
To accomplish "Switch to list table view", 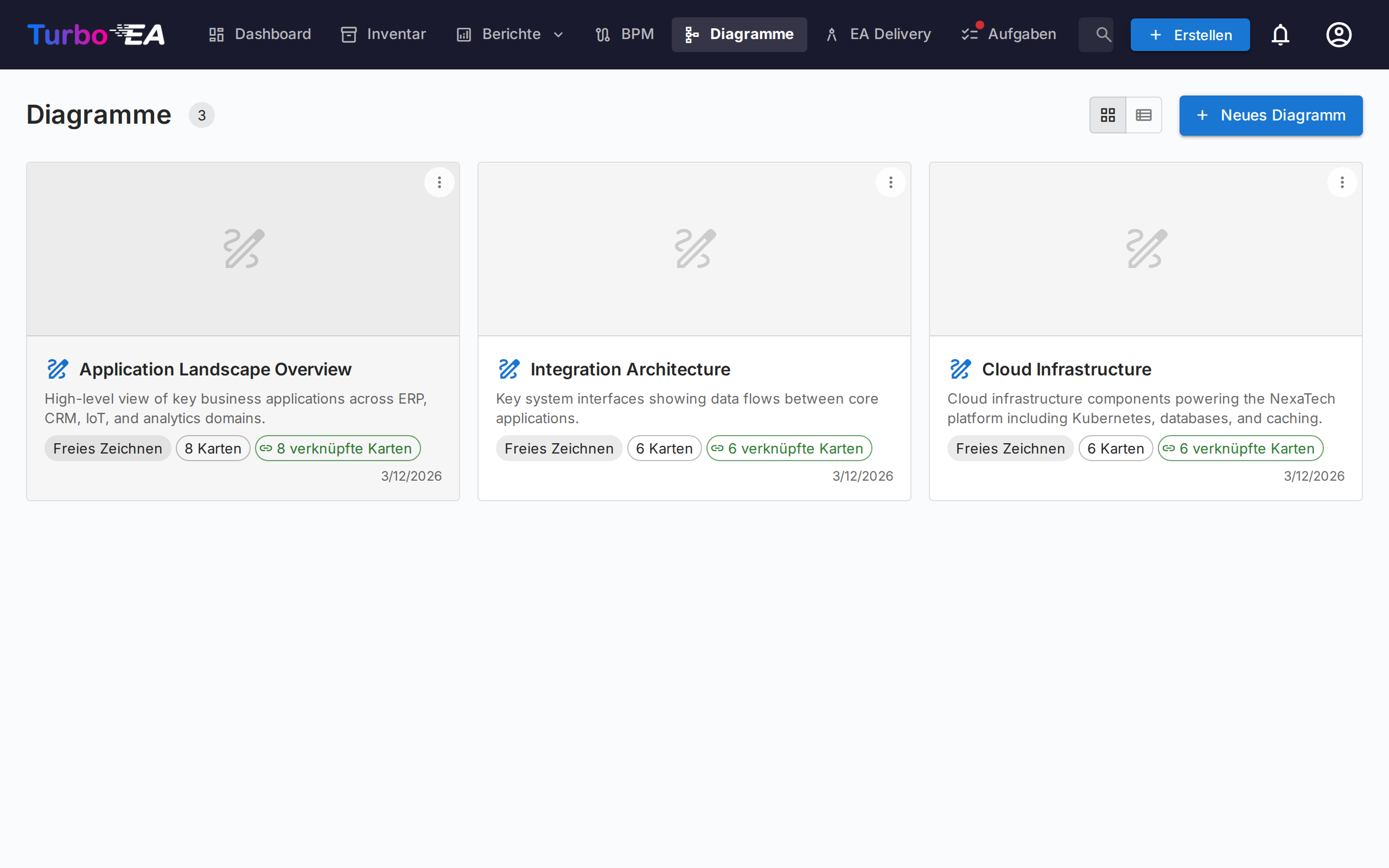I will pyautogui.click(x=1143, y=116).
